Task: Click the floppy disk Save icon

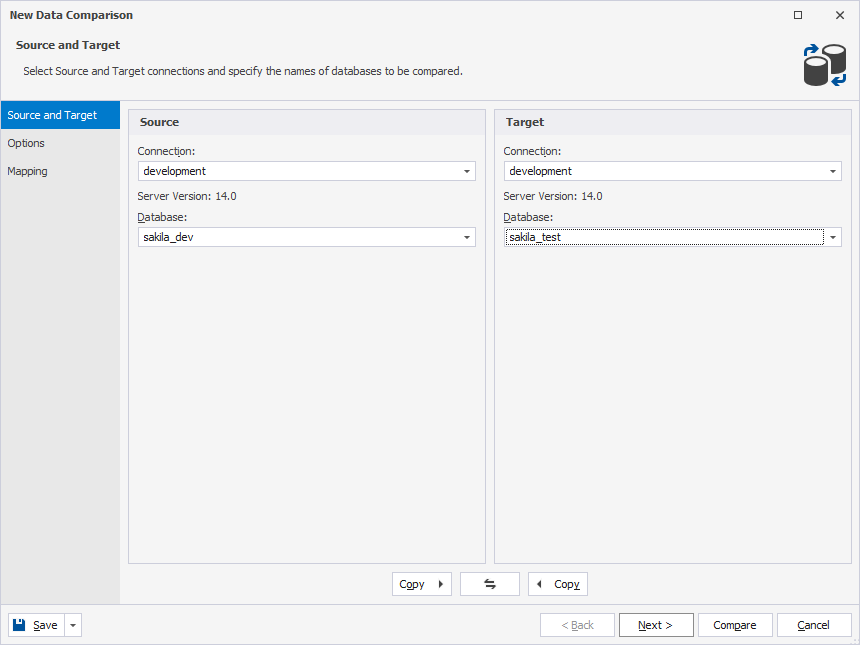Action: click(19, 624)
